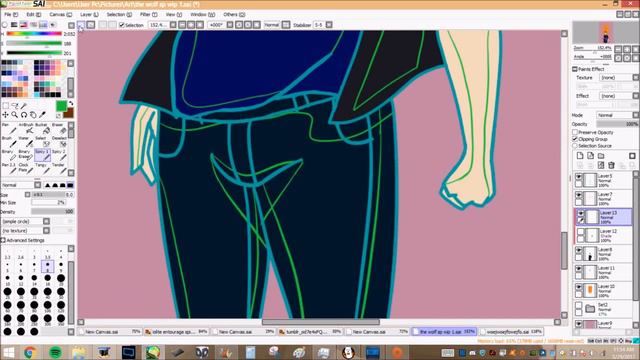Activate the move tool
Image resolution: width=640 pixels, height=360 pixels.
pyautogui.click(x=6, y=115)
